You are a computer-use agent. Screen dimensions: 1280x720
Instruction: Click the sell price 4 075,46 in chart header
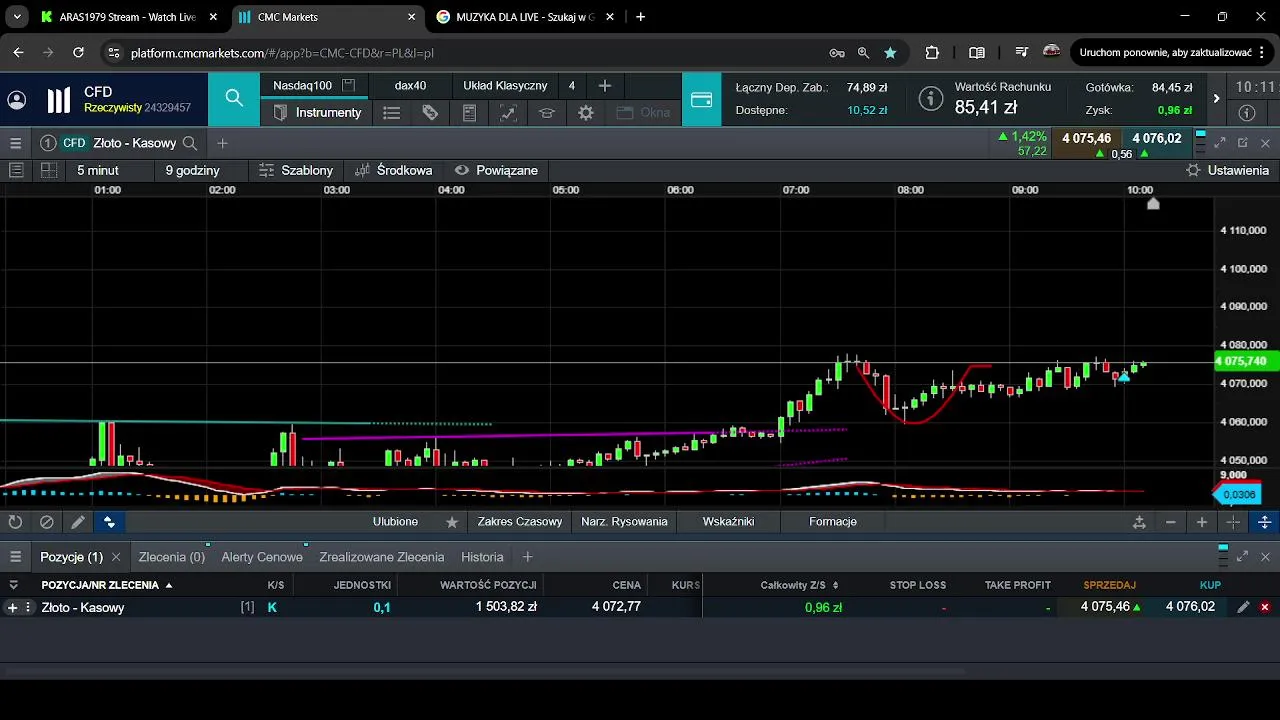1086,138
